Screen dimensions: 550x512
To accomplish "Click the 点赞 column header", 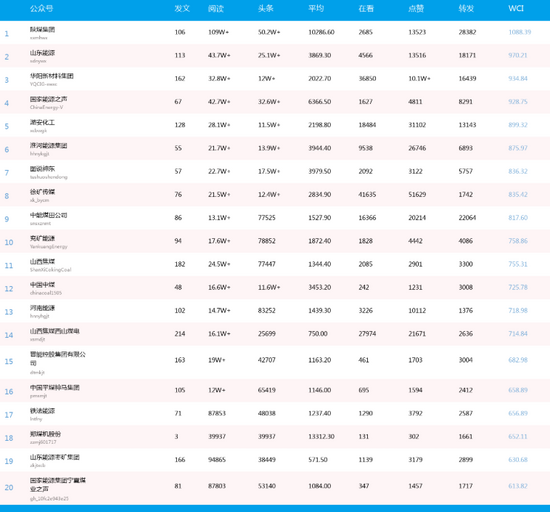I will [x=416, y=9].
